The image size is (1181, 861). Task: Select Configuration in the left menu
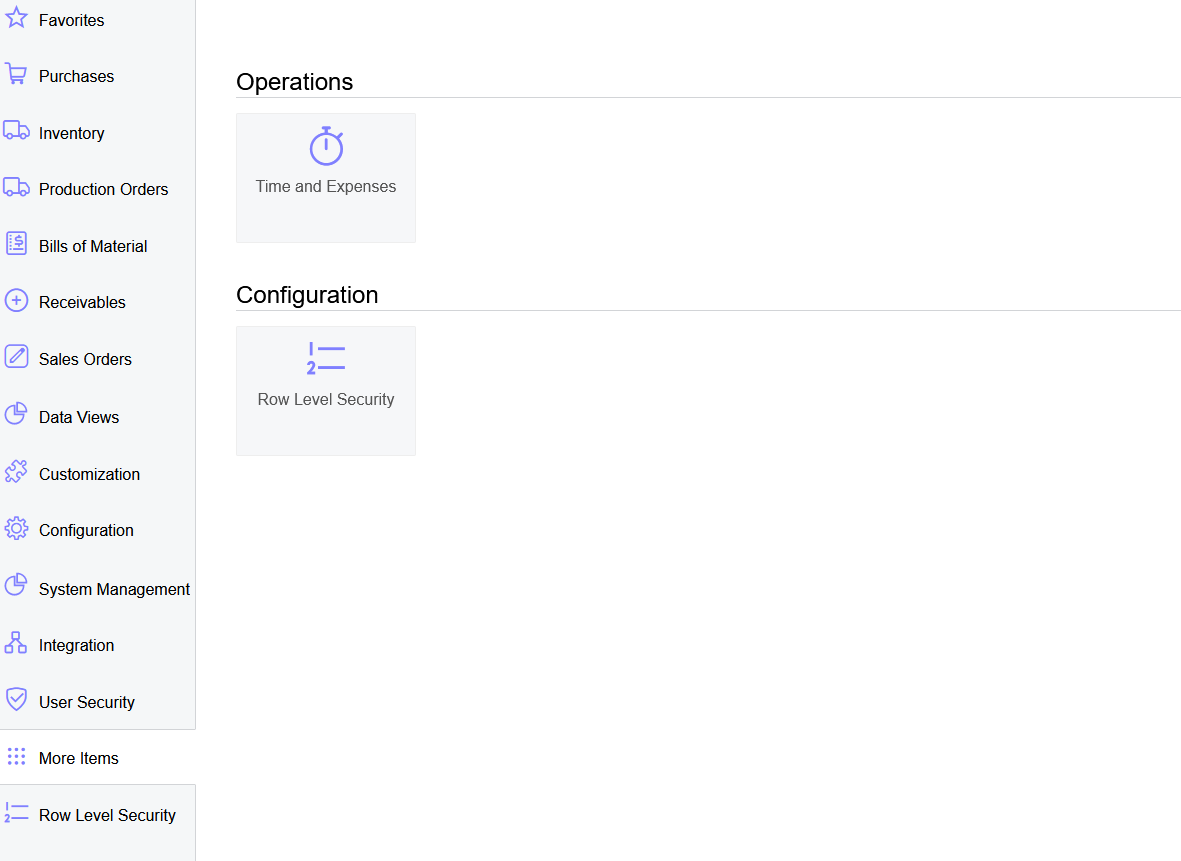point(86,530)
